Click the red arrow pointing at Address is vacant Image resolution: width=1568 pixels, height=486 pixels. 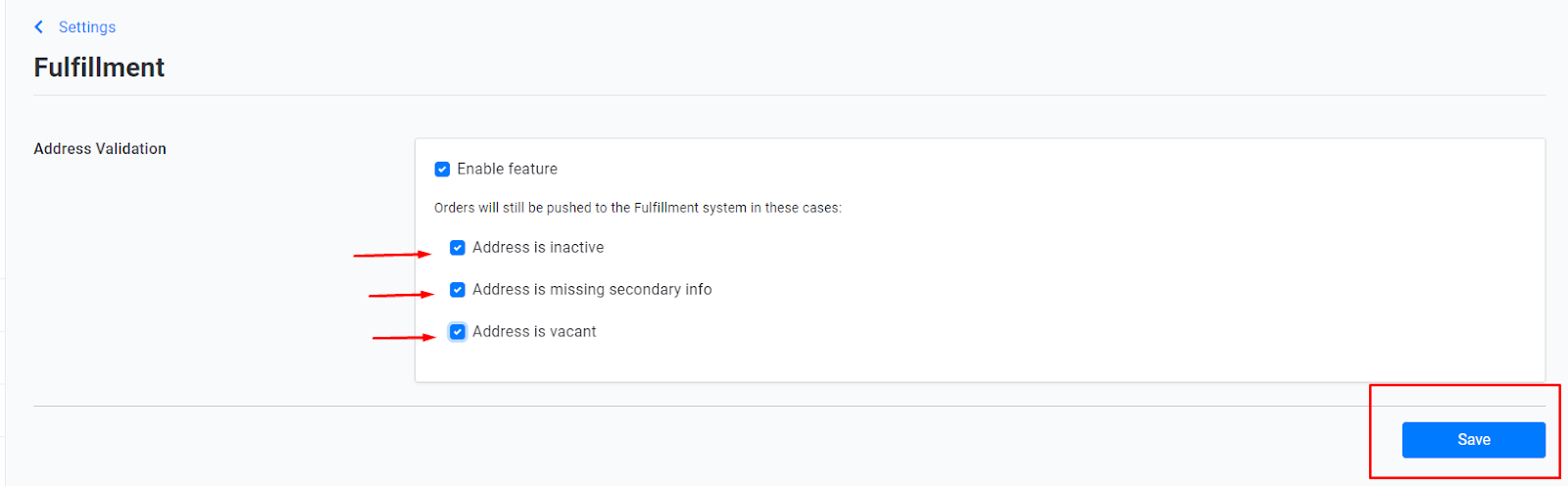(x=404, y=337)
